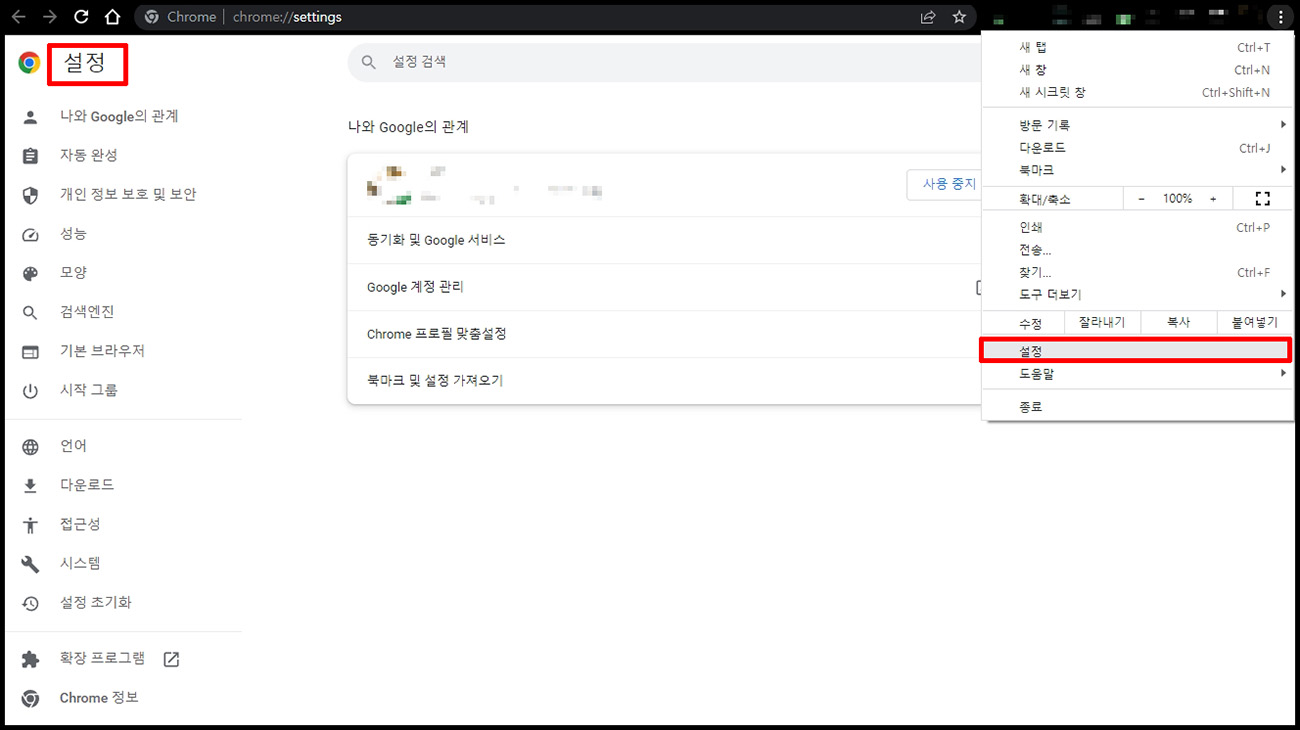This screenshot has height=730, width=1300.
Task: Select the search icon for 검색엔진
Action: tap(30, 312)
